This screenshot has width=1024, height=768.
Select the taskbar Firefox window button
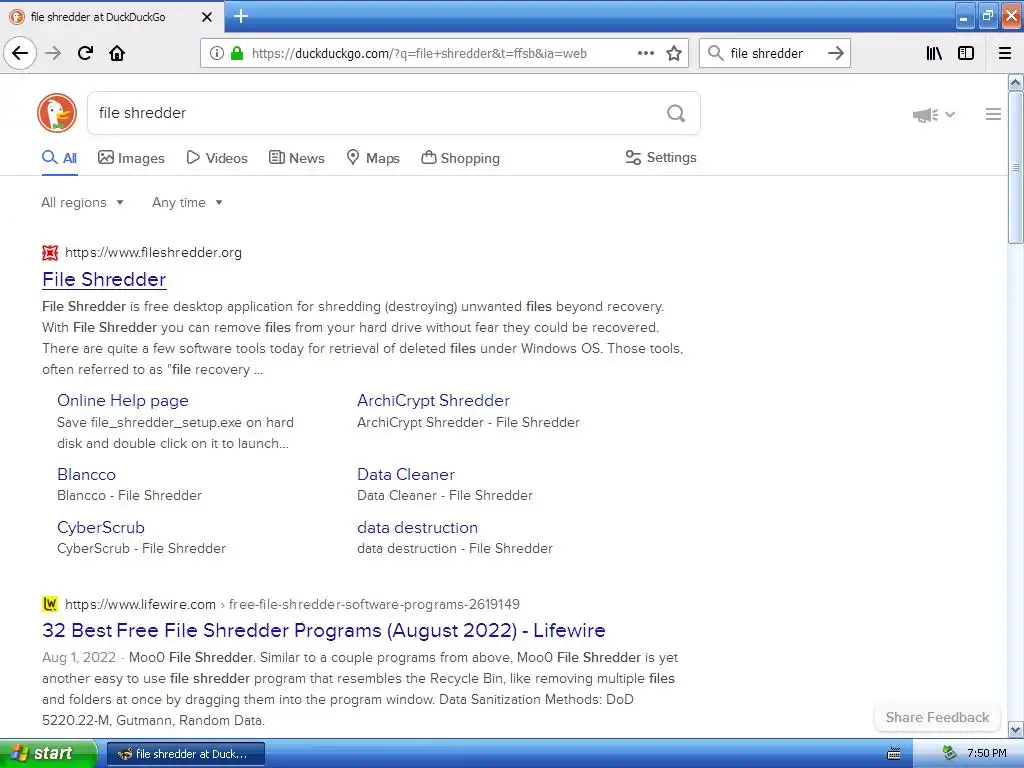185,754
